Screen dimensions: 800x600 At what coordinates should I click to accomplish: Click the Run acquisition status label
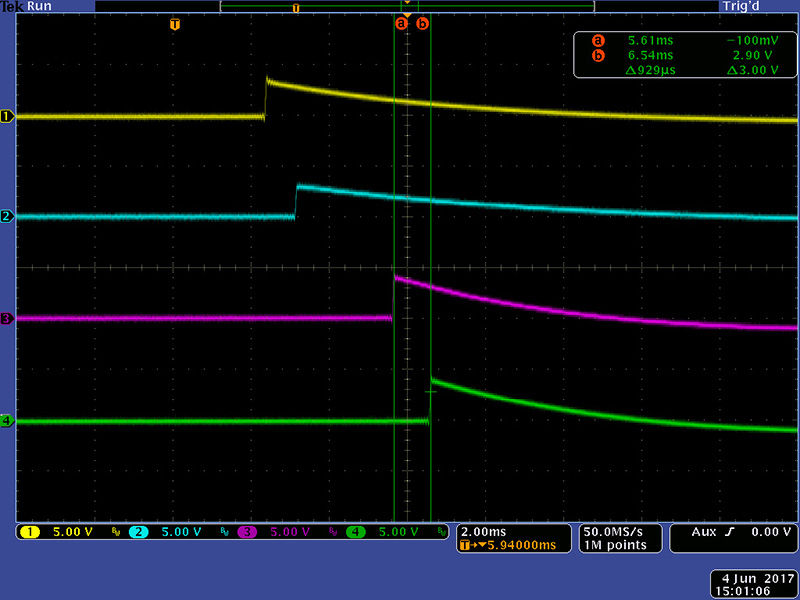tap(40, 6)
